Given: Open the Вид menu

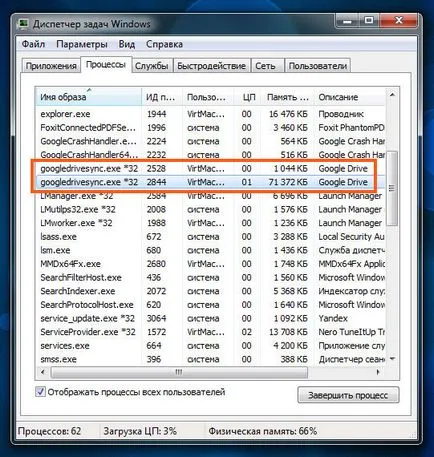Looking at the screenshot, I should 127,44.
